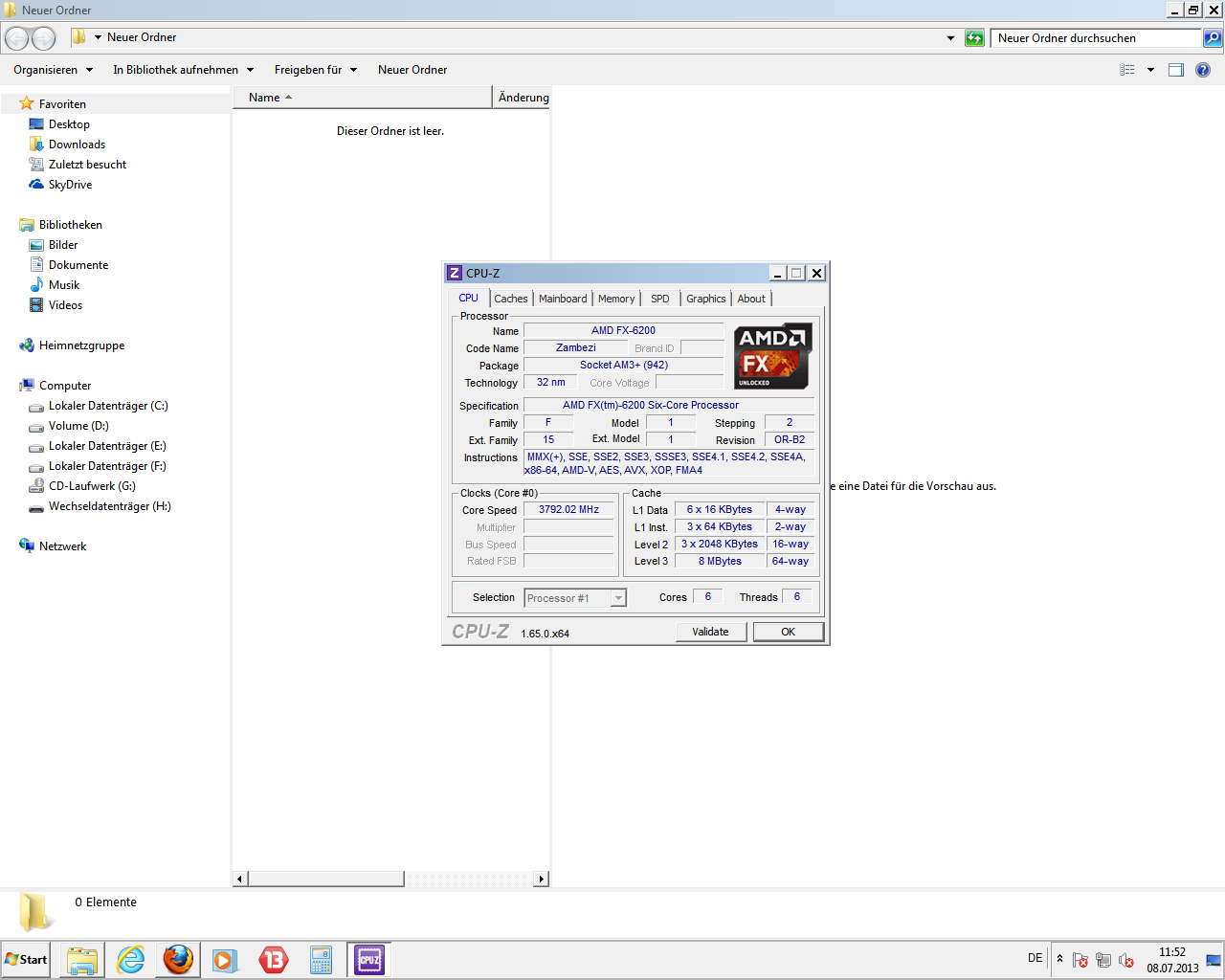Open the SPD tab

660,299
